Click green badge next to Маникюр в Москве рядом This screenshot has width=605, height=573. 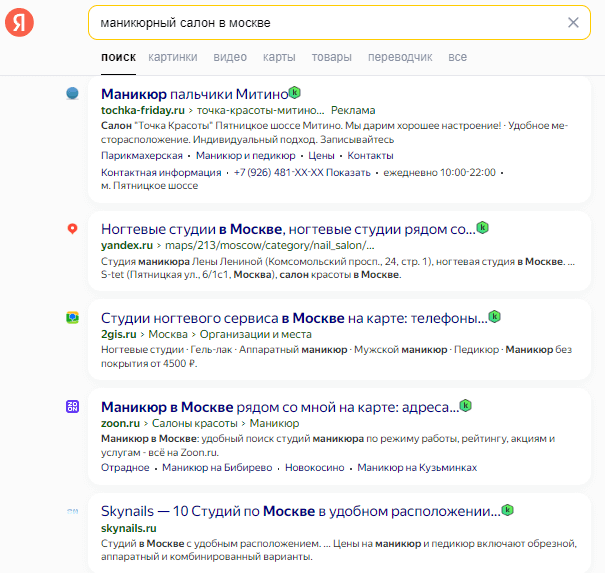[466, 406]
